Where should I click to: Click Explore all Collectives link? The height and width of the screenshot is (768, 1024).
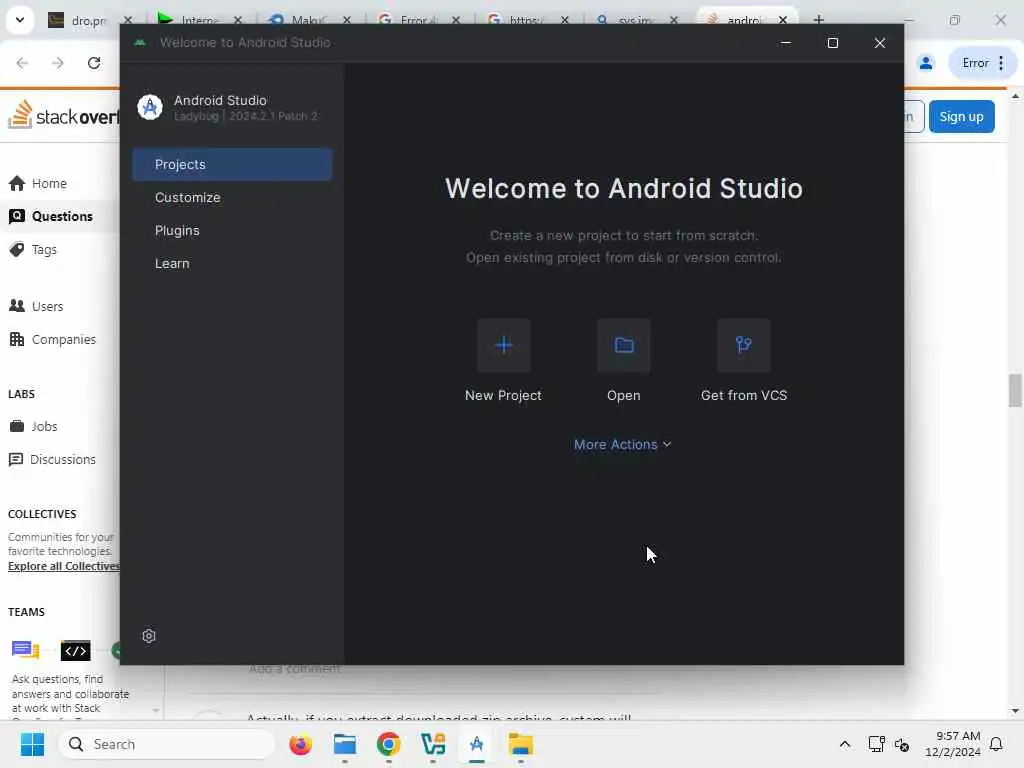[63, 566]
